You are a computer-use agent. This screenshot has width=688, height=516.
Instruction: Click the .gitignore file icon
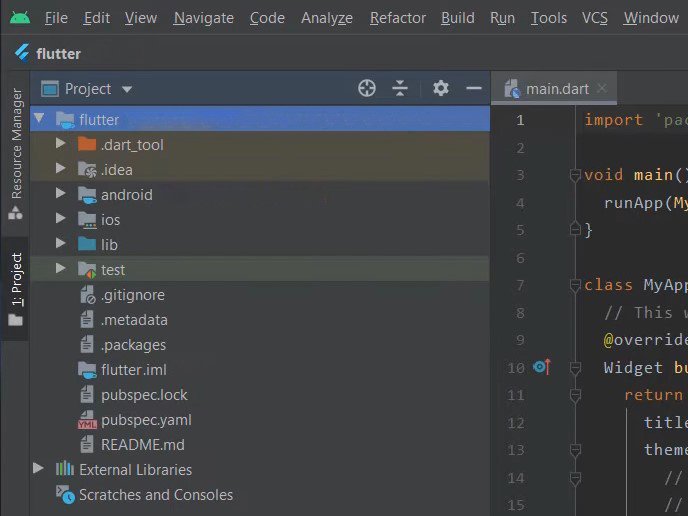tap(87, 295)
